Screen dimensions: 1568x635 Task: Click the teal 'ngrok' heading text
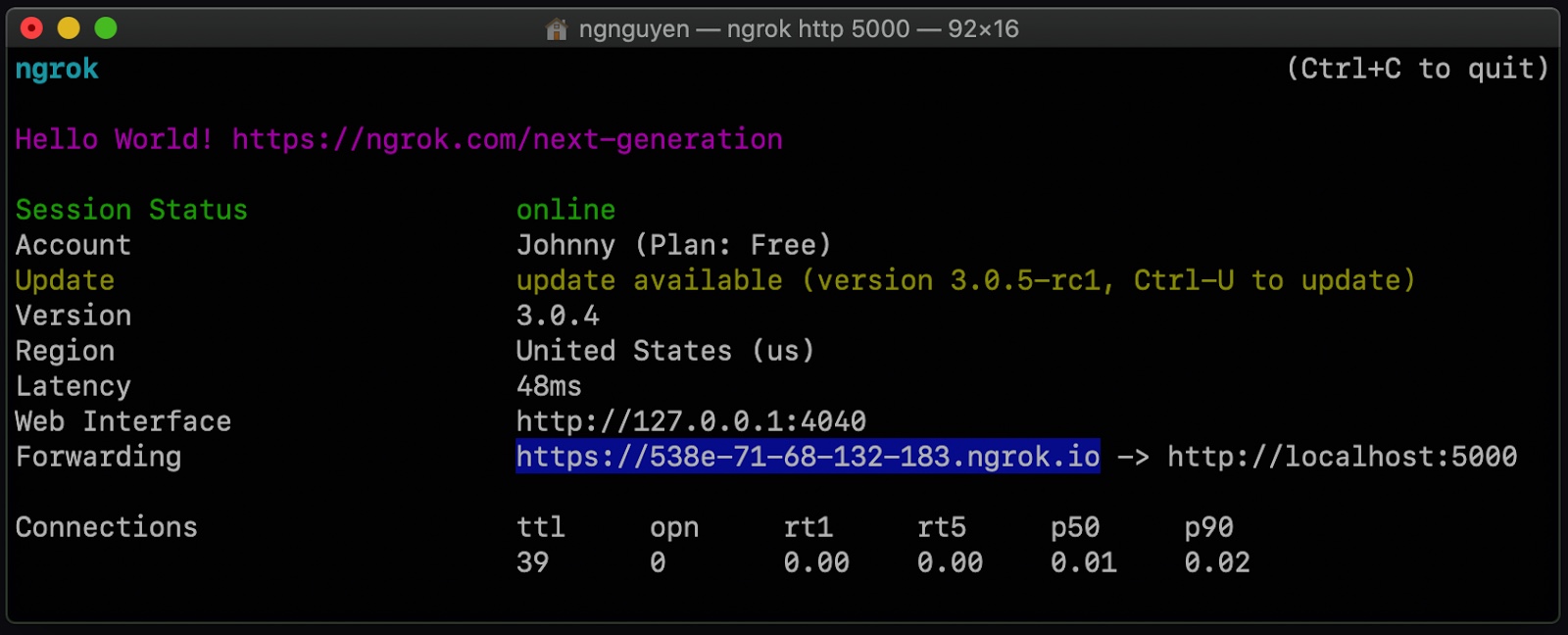[57, 70]
